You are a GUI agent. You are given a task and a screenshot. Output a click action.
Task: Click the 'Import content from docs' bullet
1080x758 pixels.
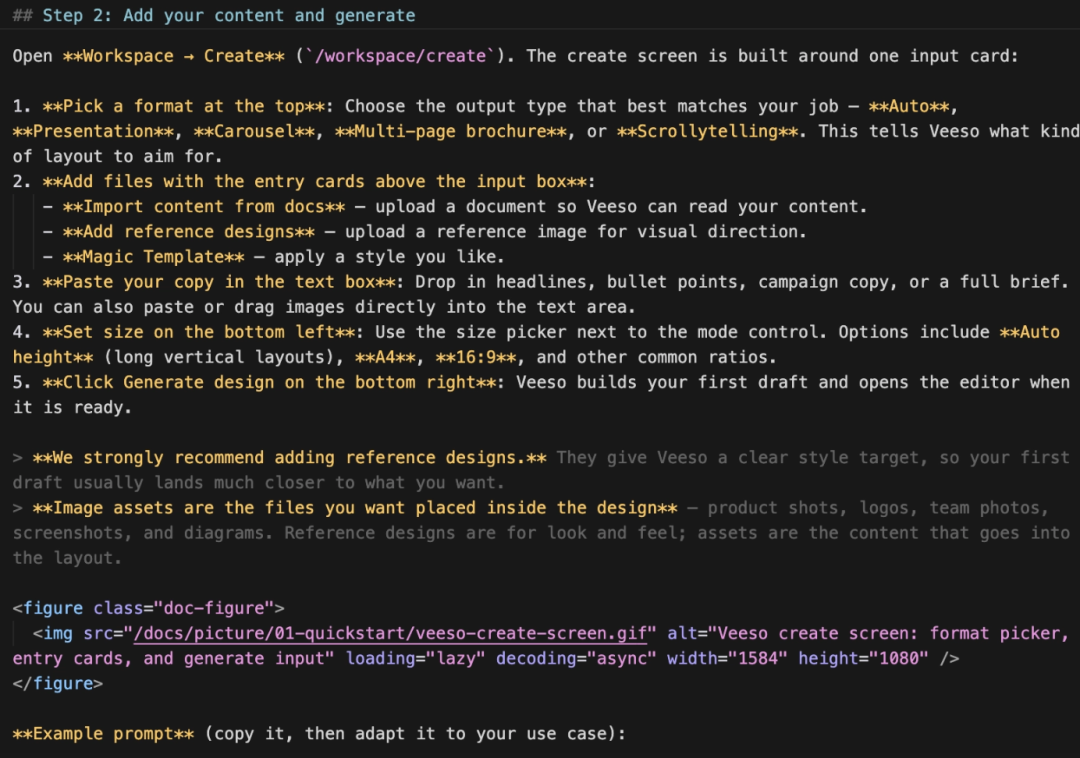click(204, 207)
